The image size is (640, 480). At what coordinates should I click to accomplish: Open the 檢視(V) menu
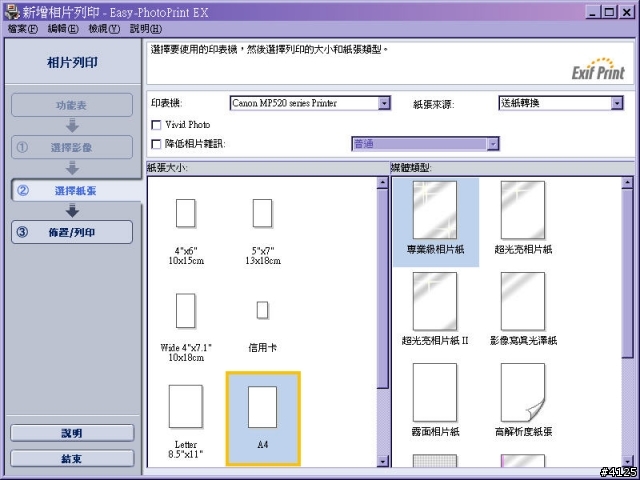click(104, 29)
